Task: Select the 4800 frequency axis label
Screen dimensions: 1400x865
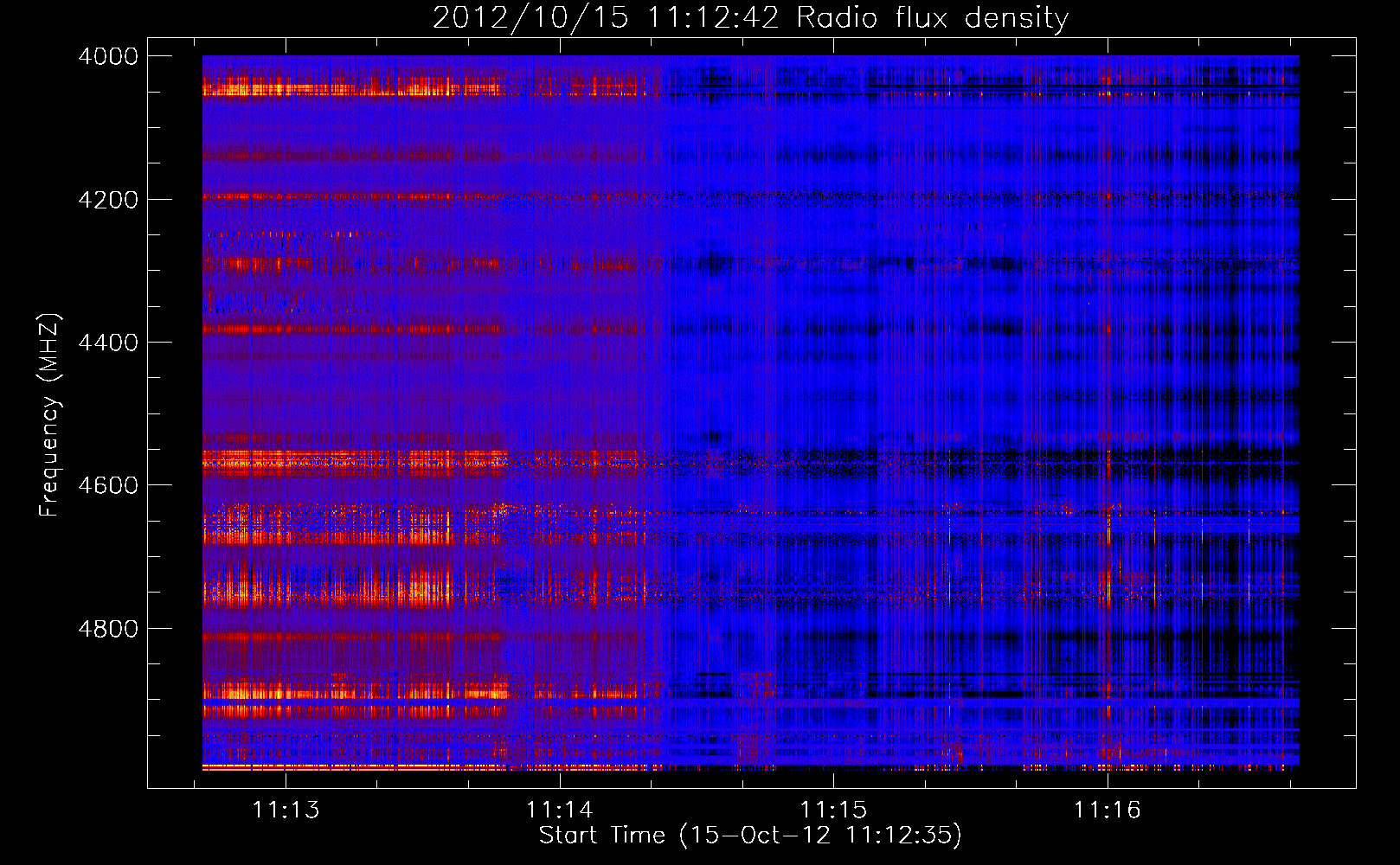Action: (108, 629)
